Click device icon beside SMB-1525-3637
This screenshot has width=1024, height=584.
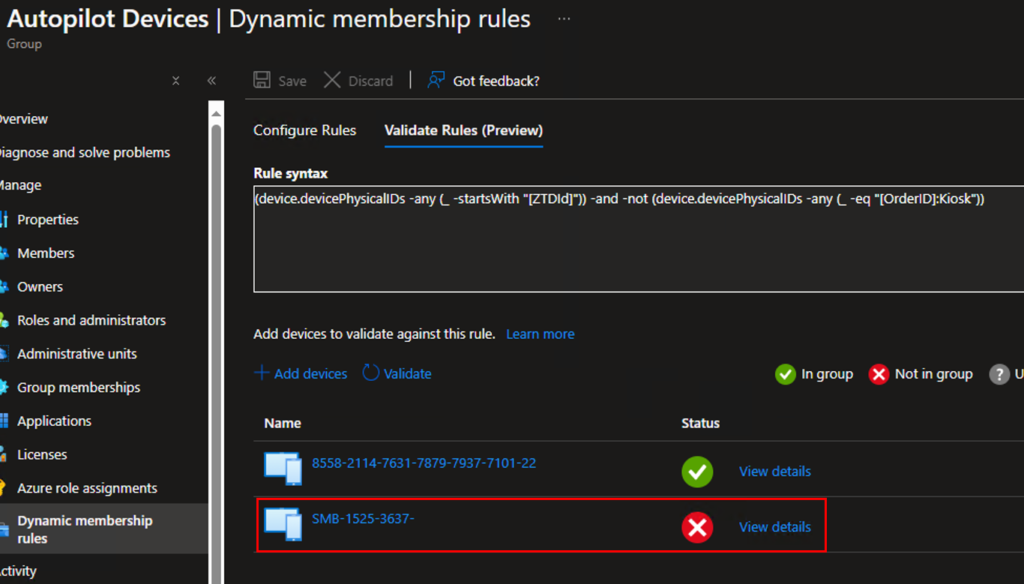pos(282,523)
